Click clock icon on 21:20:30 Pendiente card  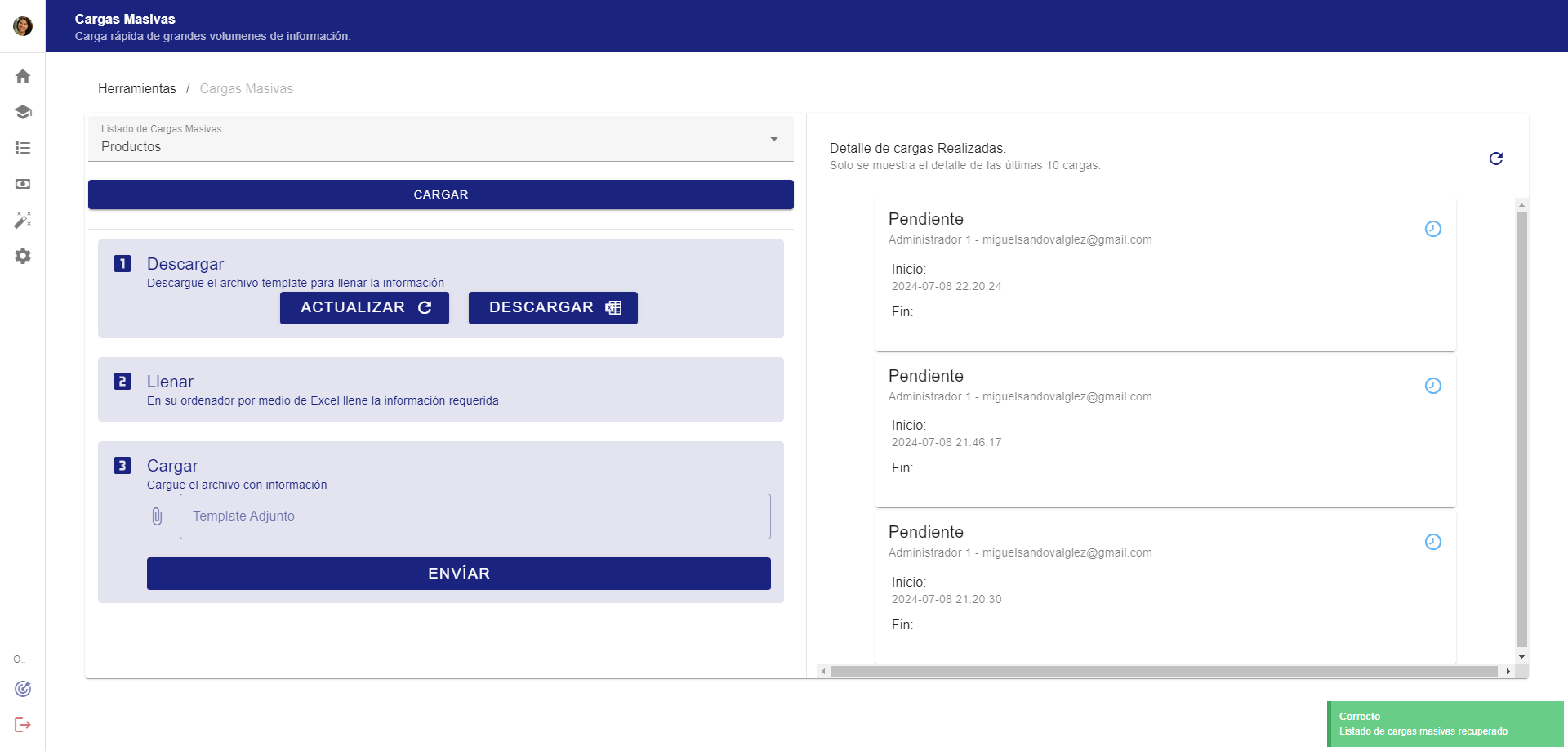tap(1433, 542)
